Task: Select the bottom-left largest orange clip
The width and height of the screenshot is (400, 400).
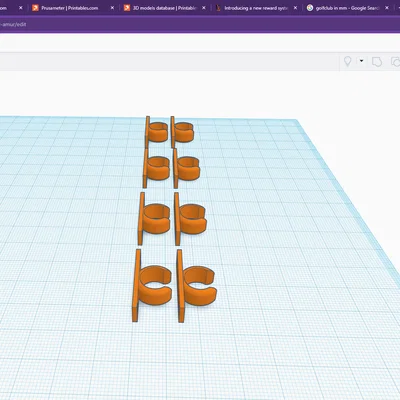Action: (152, 285)
